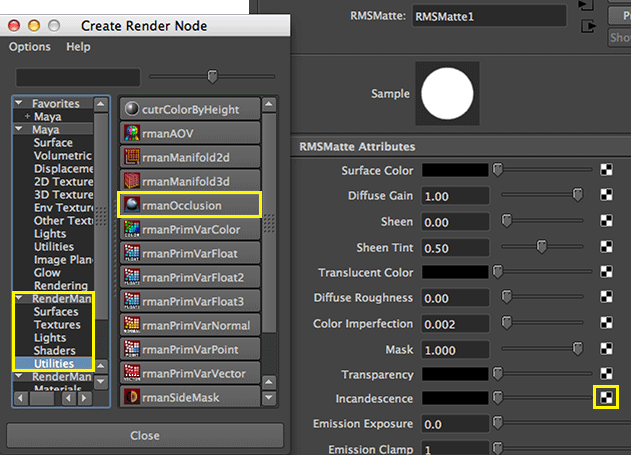Collapse the Favorites category

[19, 103]
